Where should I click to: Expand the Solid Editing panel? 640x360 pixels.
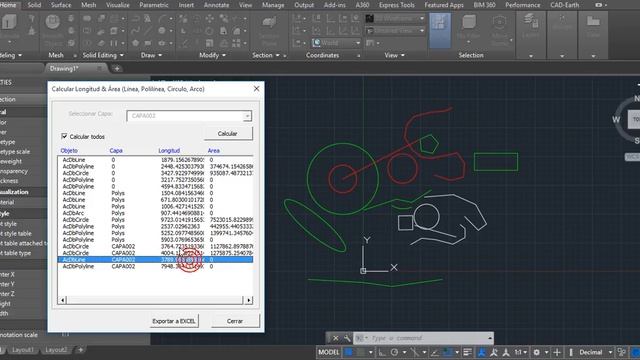click(x=103, y=55)
